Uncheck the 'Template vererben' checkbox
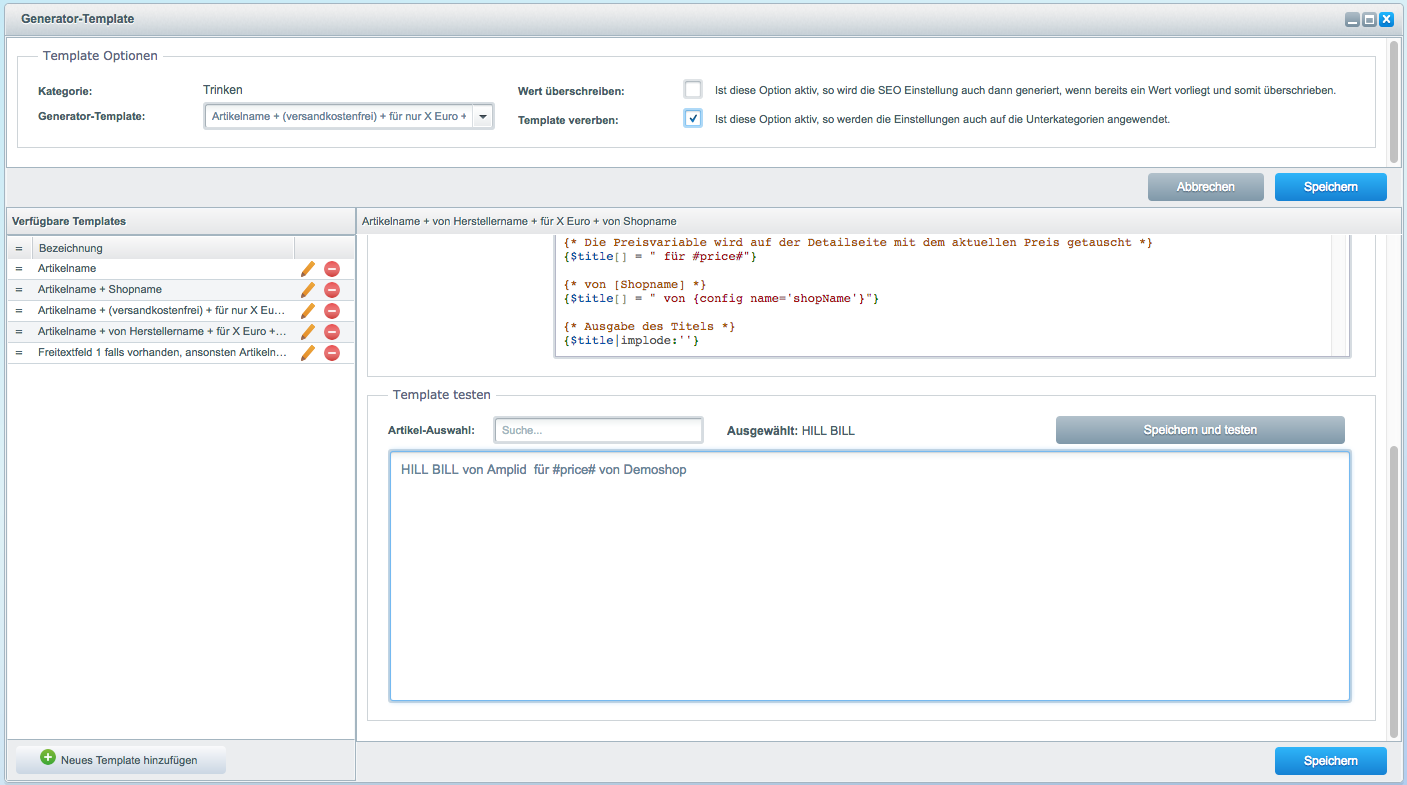This screenshot has width=1407, height=785. click(693, 118)
